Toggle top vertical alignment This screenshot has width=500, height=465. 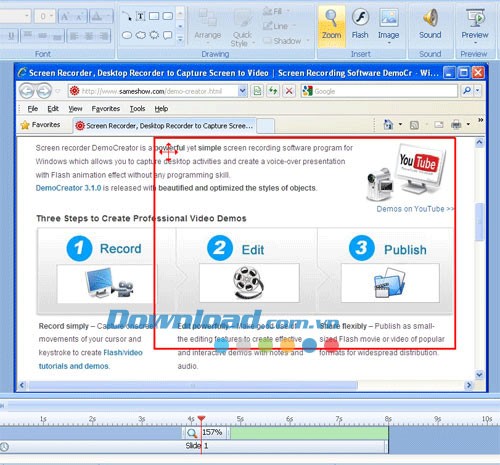(28, 35)
